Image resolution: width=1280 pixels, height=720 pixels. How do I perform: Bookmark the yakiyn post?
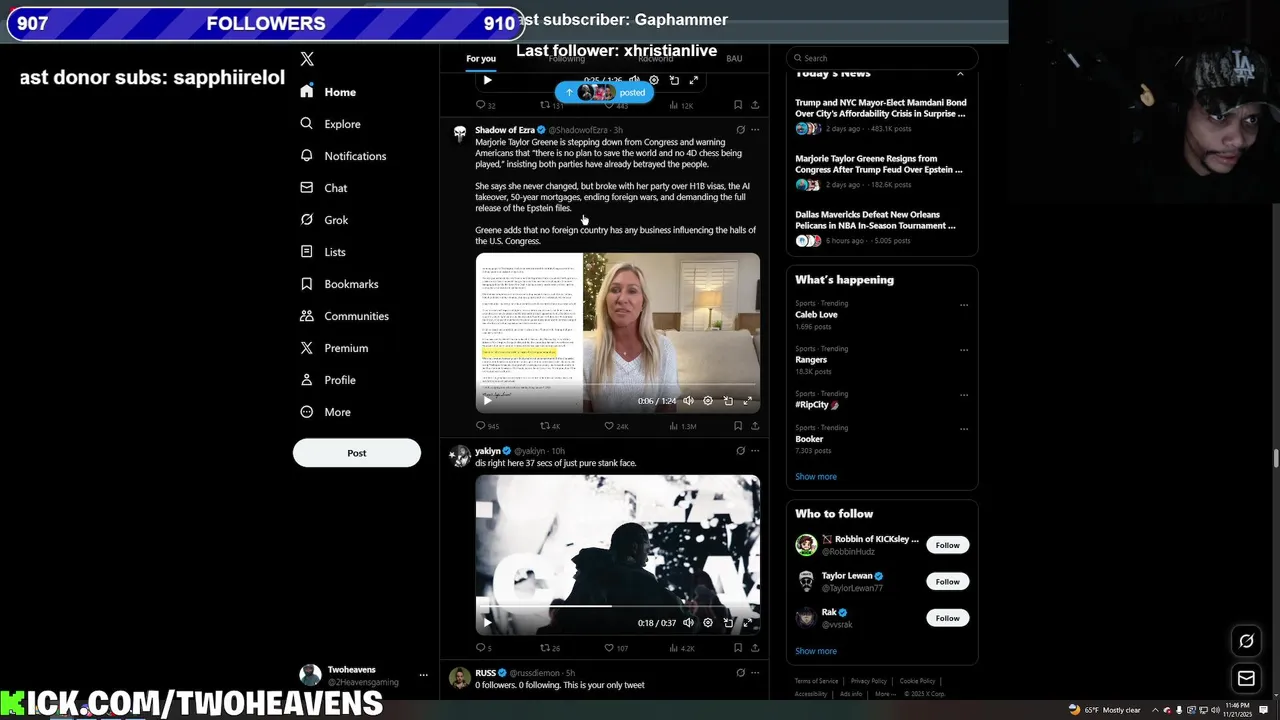[x=738, y=648]
